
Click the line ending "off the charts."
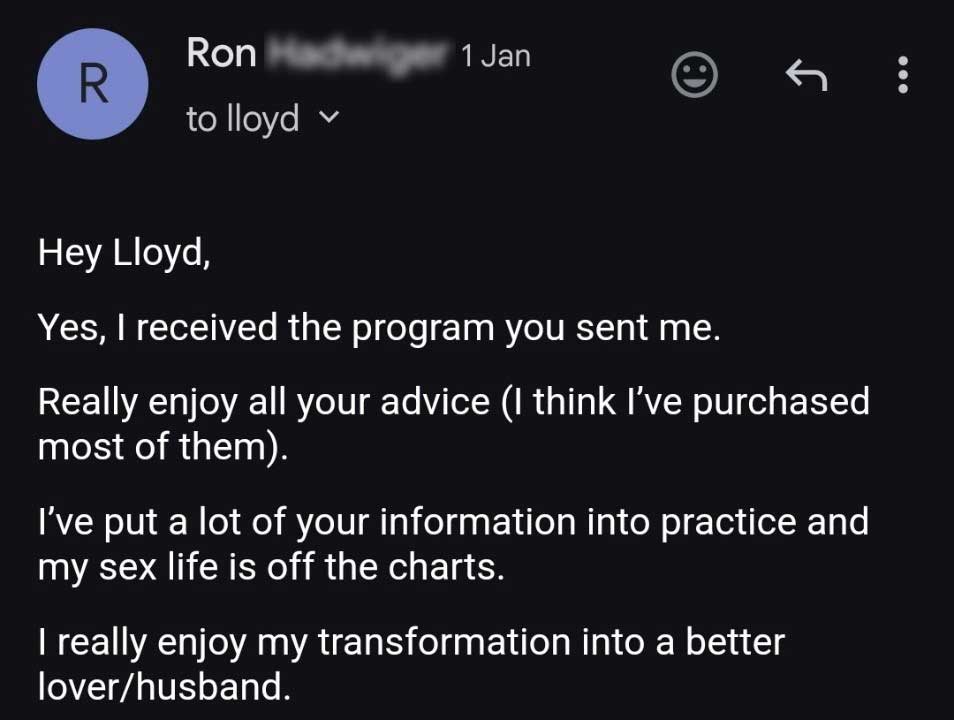click(x=271, y=567)
